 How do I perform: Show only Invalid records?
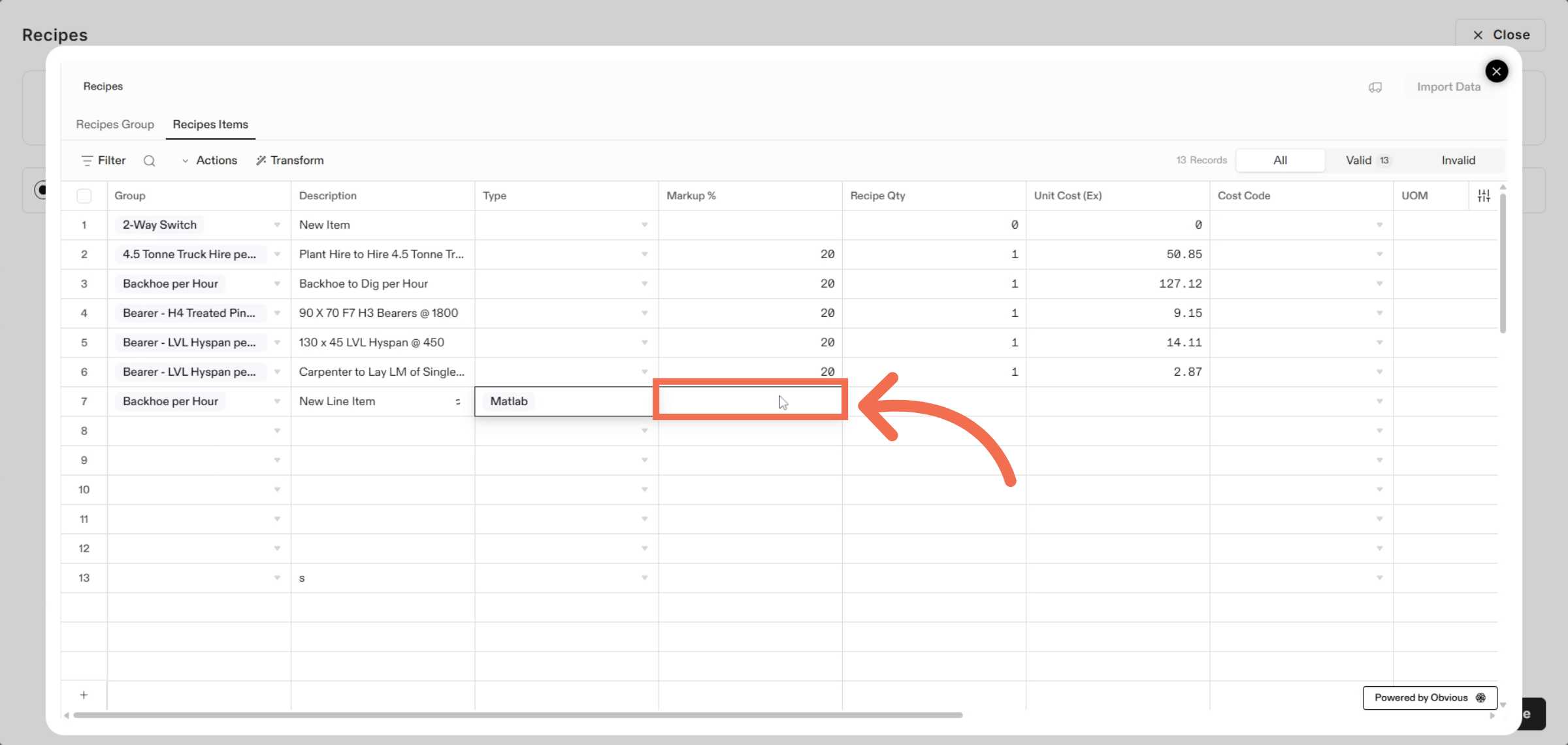coord(1458,161)
